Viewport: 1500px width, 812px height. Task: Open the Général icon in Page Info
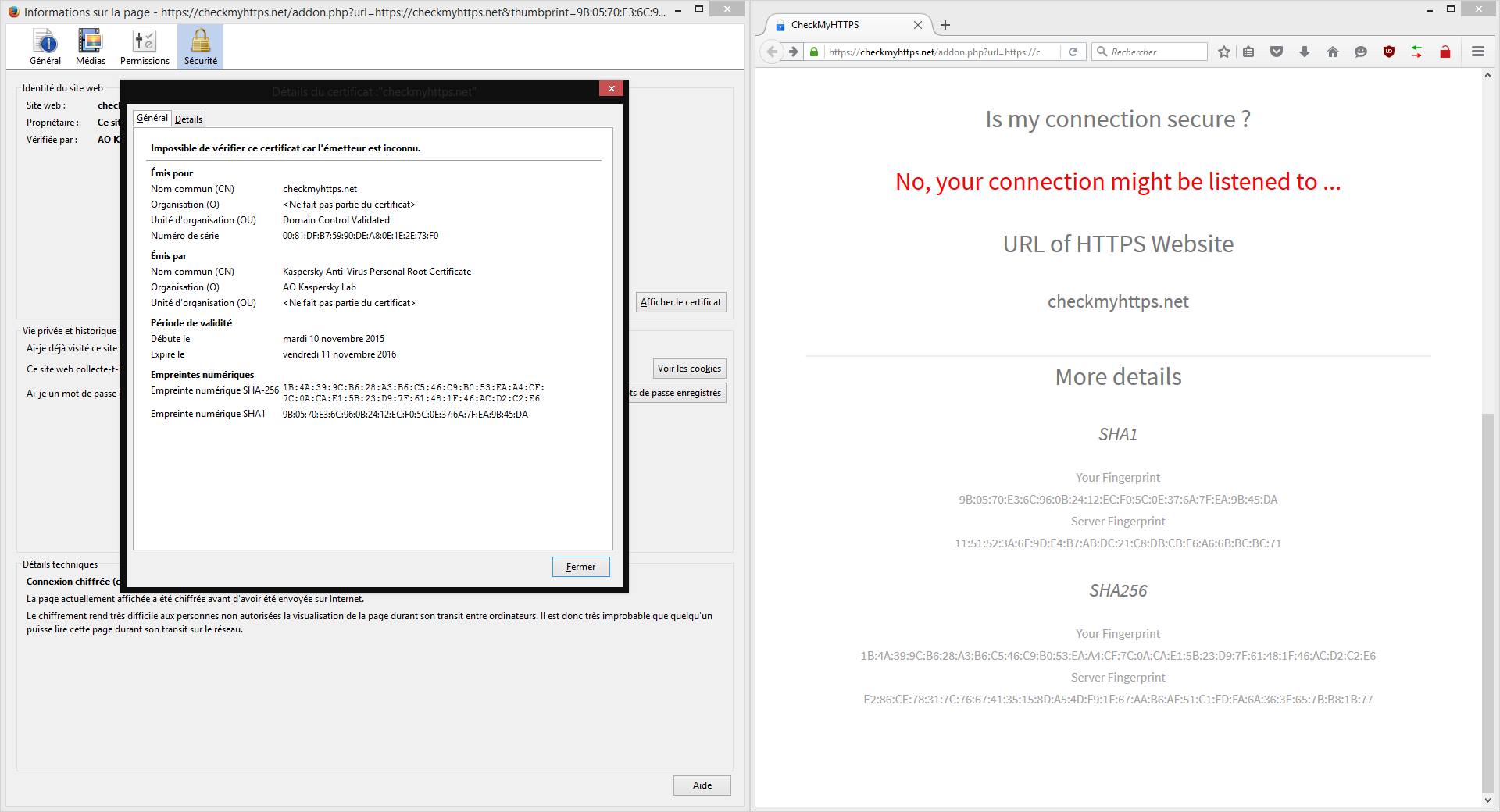click(45, 47)
